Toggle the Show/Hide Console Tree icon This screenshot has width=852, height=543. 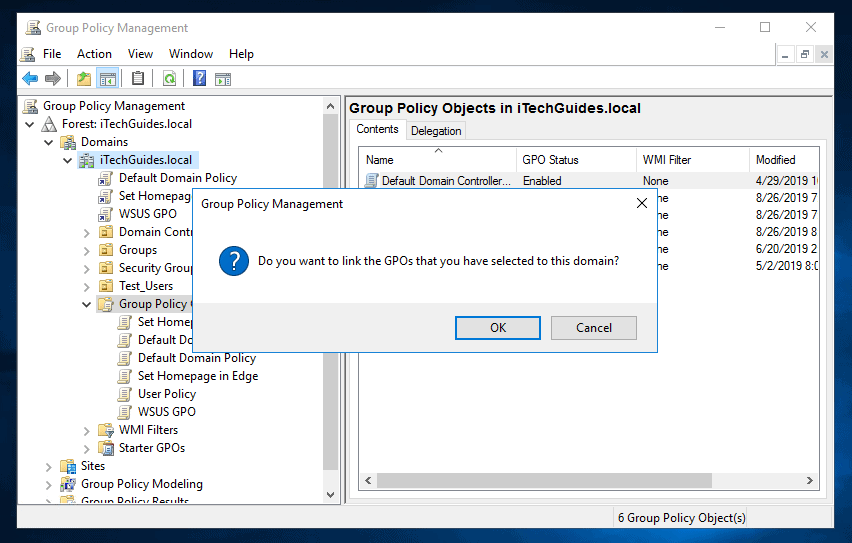point(108,79)
